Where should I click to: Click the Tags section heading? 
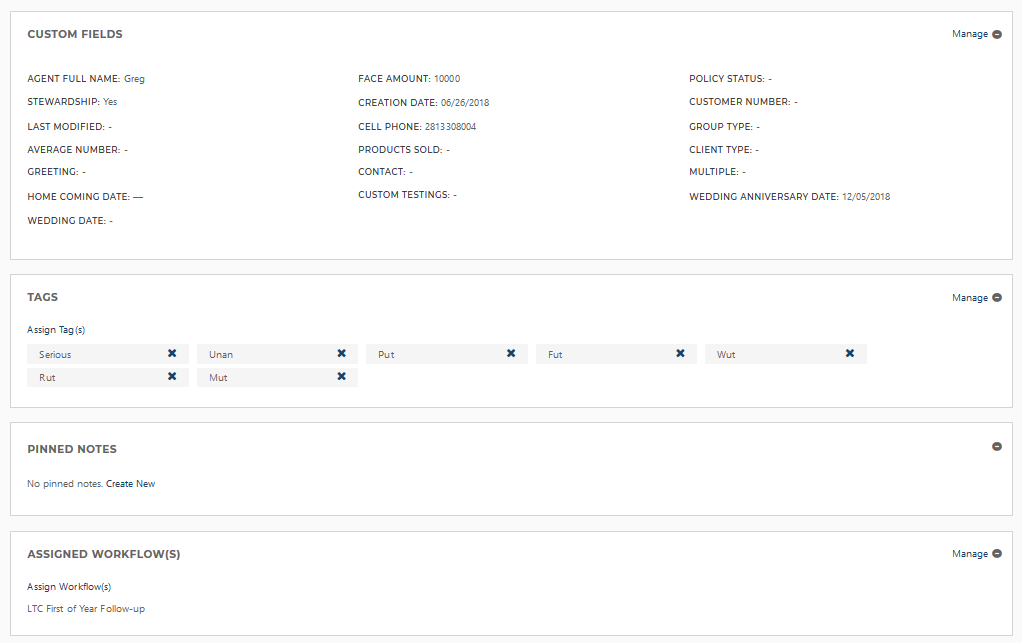pyautogui.click(x=42, y=297)
